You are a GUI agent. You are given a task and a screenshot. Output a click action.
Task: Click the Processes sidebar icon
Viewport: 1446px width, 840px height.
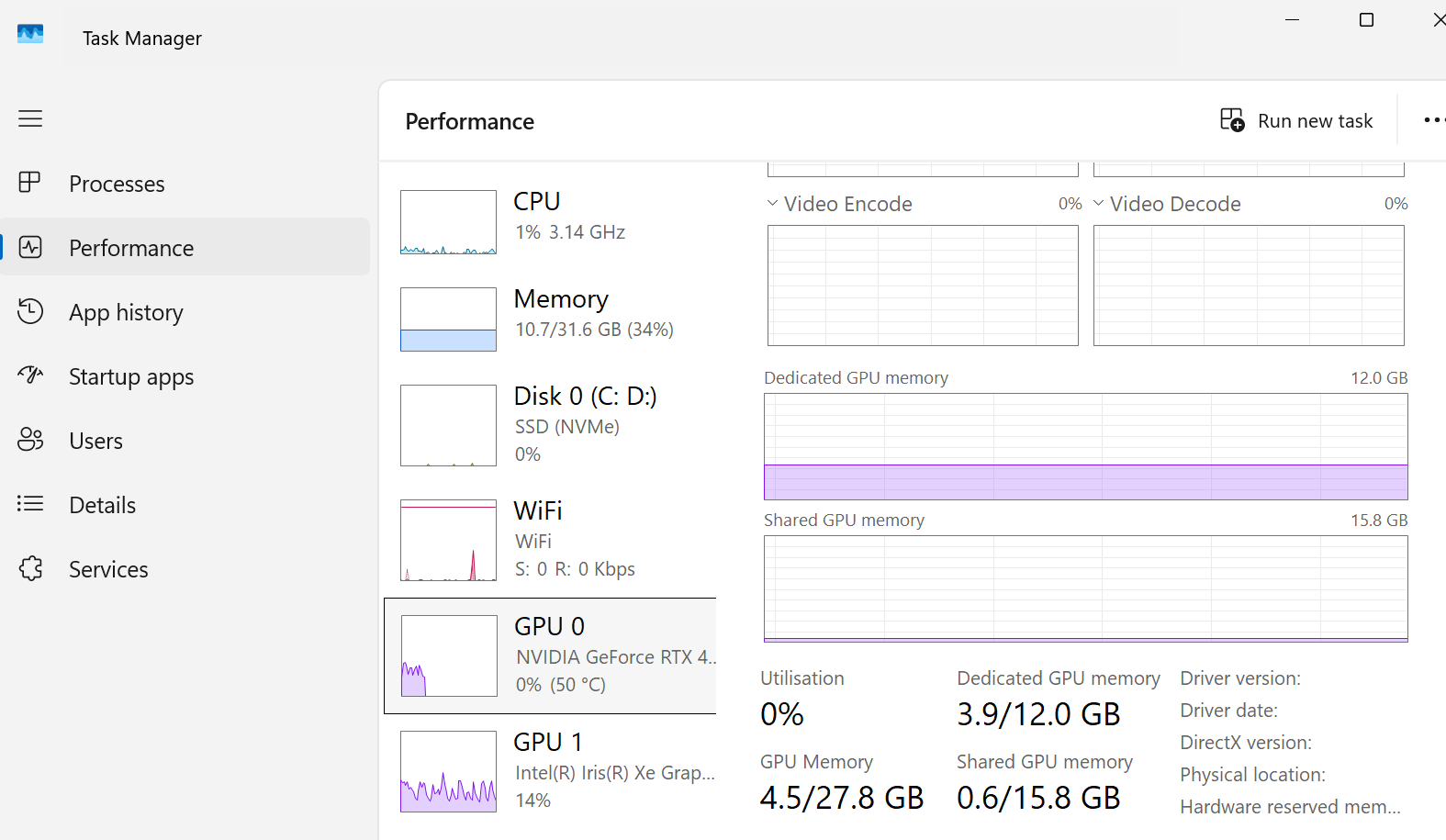click(30, 183)
